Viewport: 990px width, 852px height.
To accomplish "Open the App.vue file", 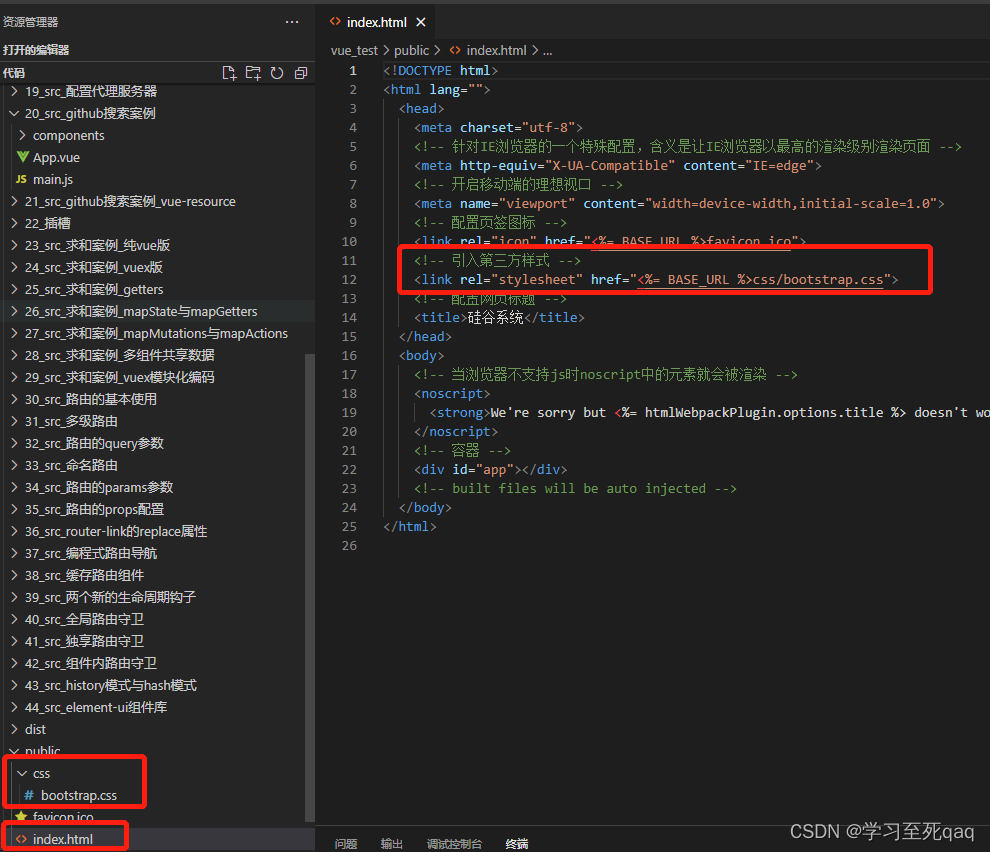I will pyautogui.click(x=56, y=157).
